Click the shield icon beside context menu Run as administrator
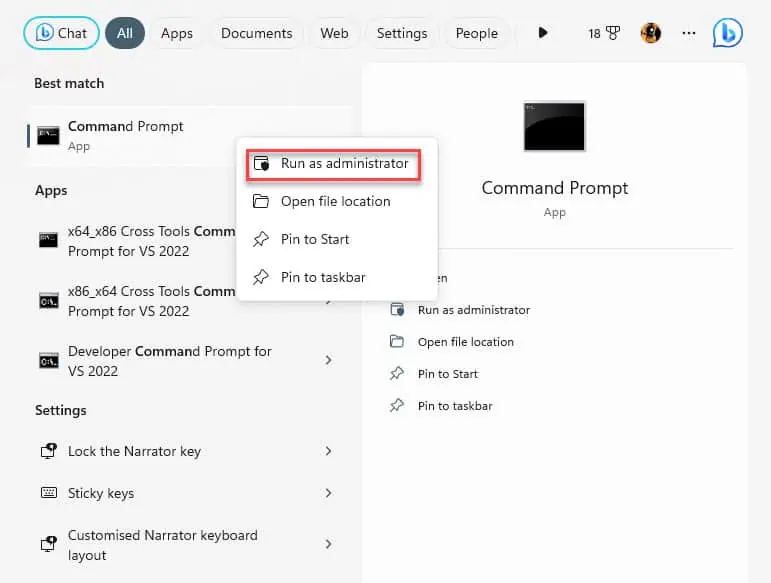This screenshot has width=771, height=583. click(x=261, y=163)
